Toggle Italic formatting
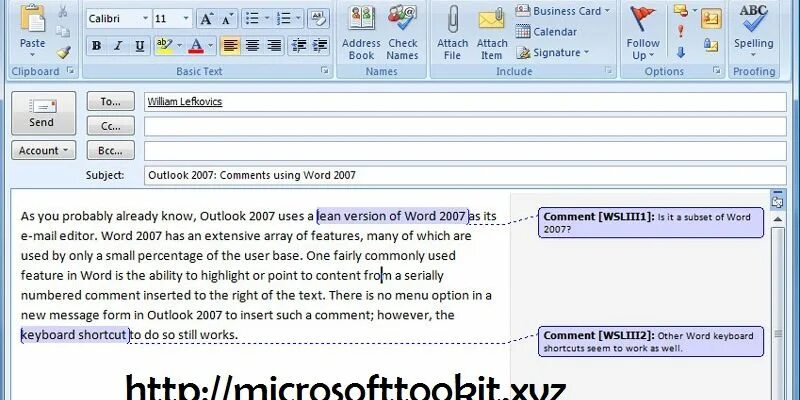The width and height of the screenshot is (800, 400). click(x=117, y=46)
